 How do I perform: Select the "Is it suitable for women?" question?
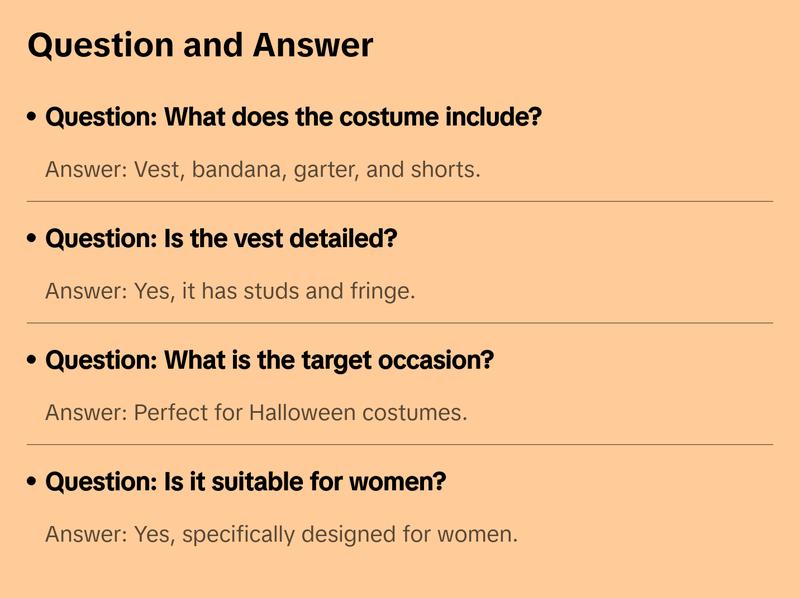(246, 482)
